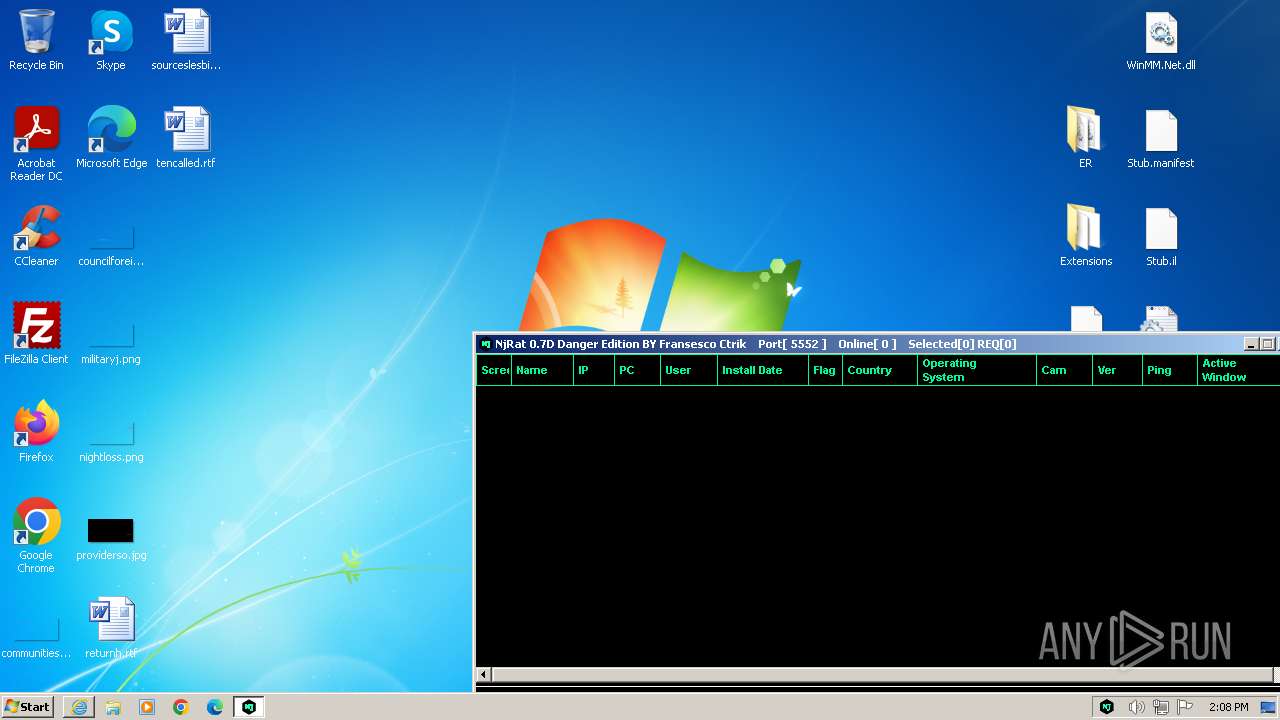Open Windows Media Player taskbar icon
The image size is (1280, 720).
[147, 707]
